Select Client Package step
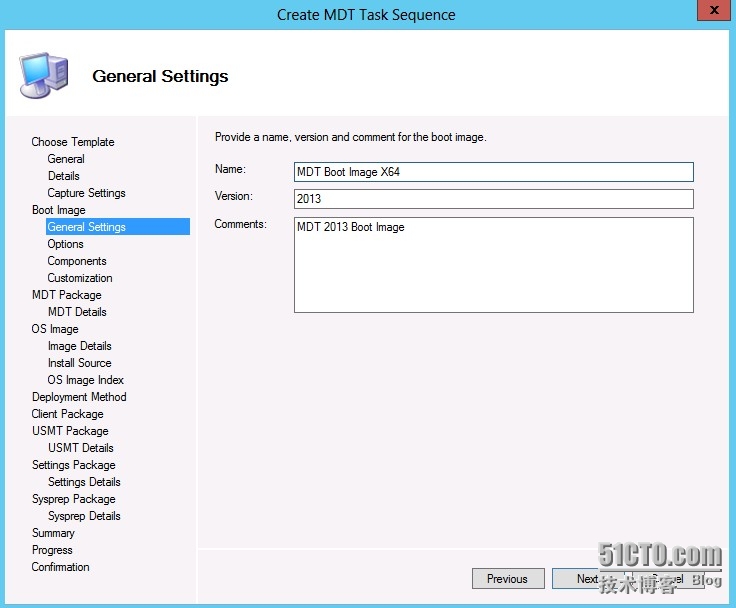 coord(68,414)
